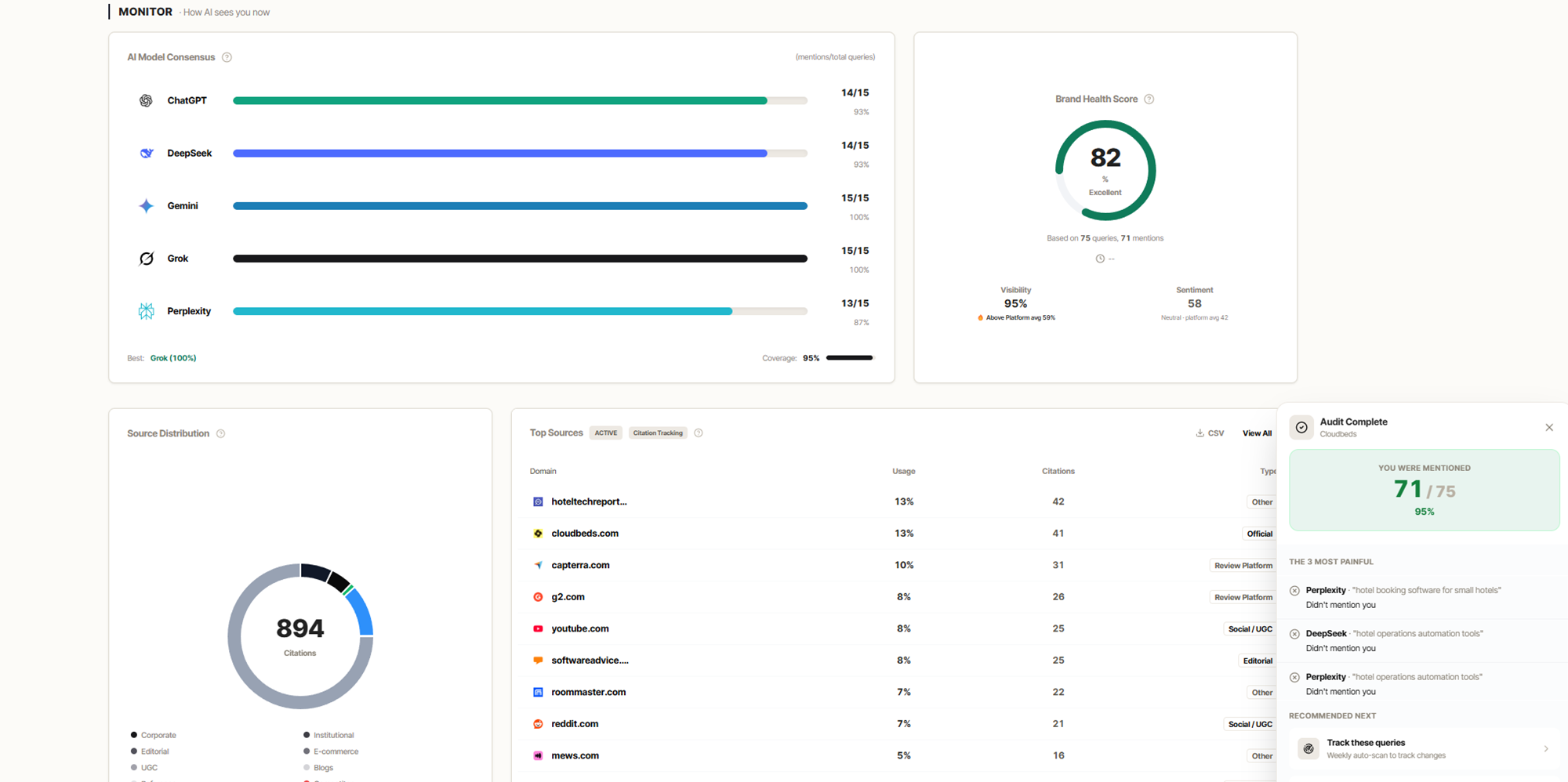
Task: Click the Gemini star icon
Action: 146,205
